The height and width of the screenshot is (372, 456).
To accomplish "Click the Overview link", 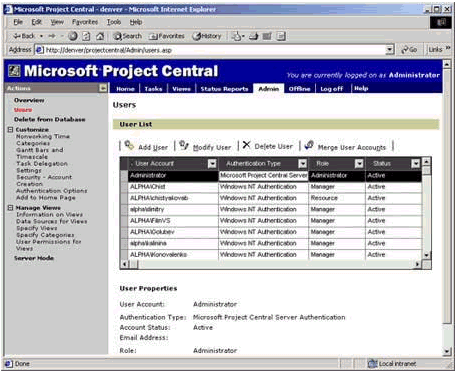I will (x=29, y=100).
